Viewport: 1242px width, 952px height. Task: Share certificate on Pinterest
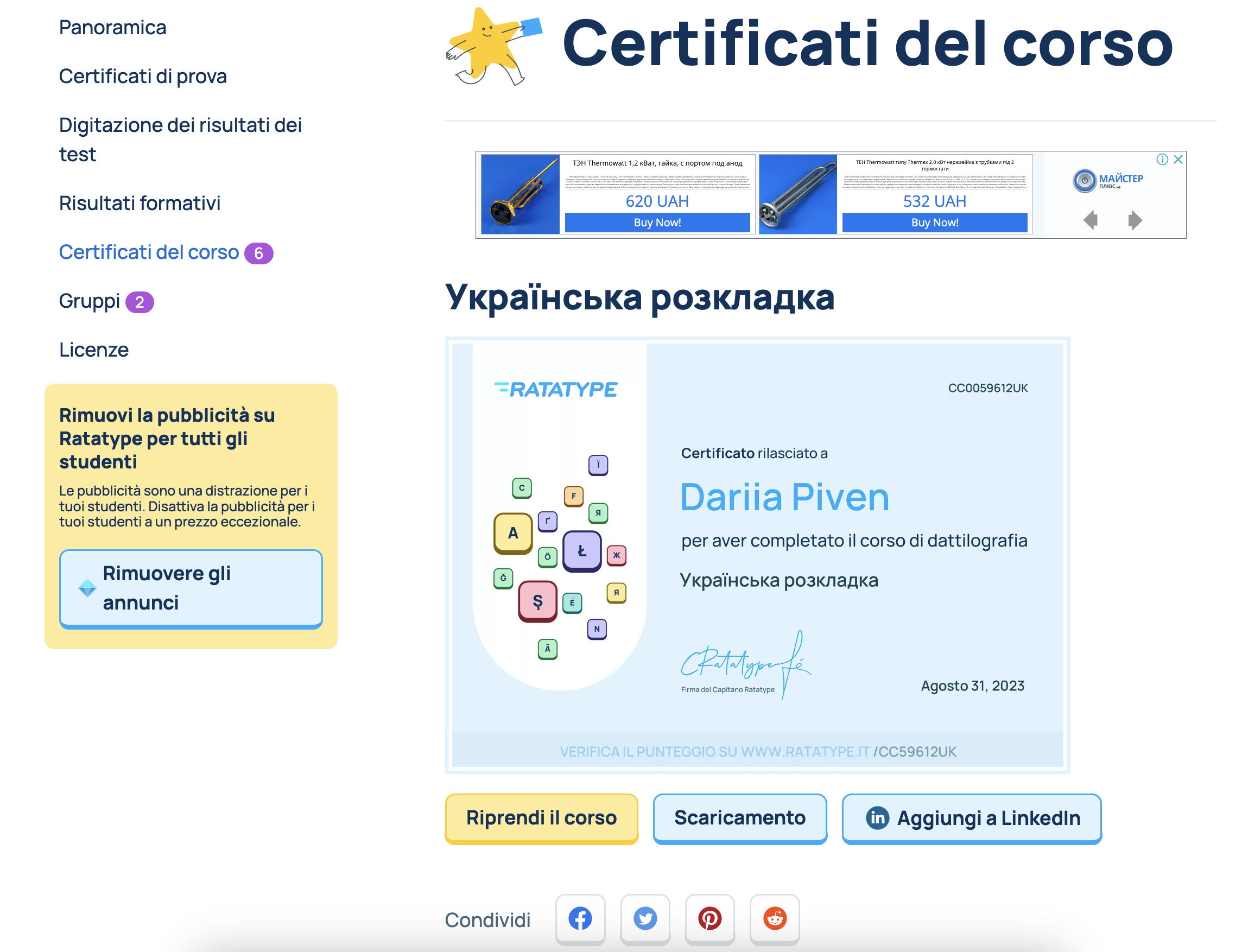point(709,918)
